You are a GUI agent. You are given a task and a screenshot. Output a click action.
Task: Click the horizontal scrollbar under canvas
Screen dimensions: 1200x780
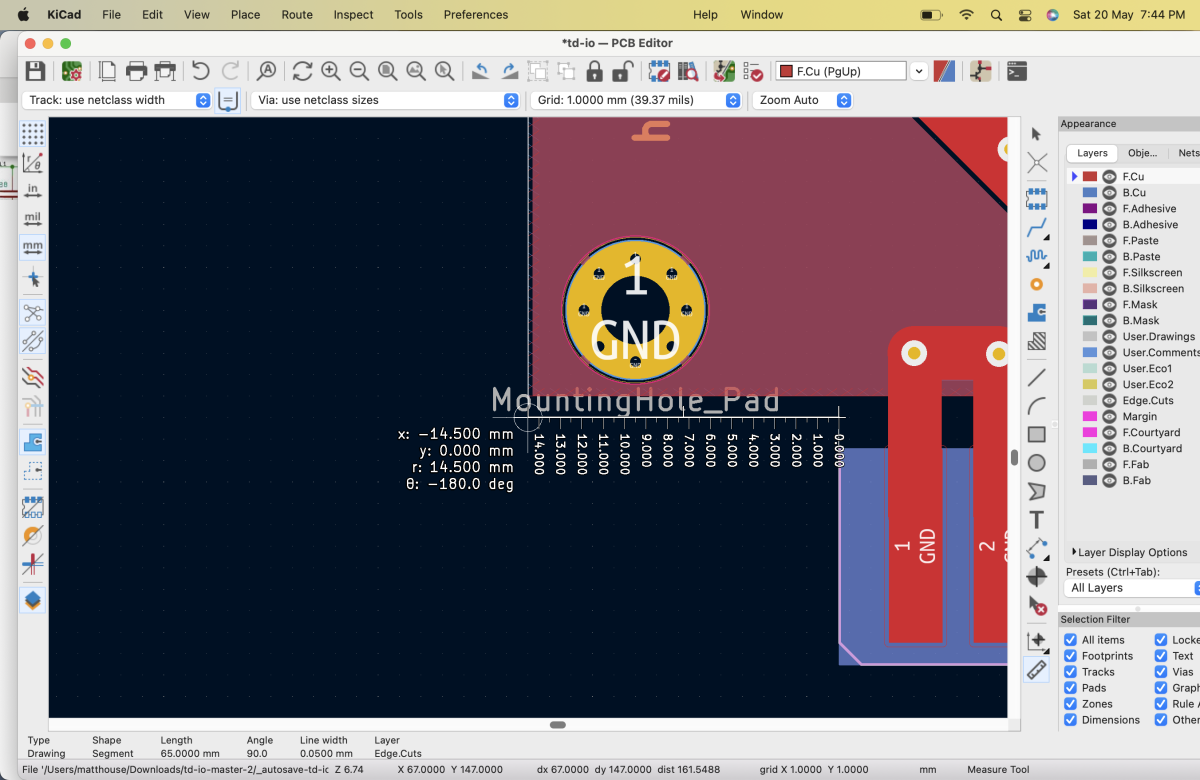coord(558,725)
